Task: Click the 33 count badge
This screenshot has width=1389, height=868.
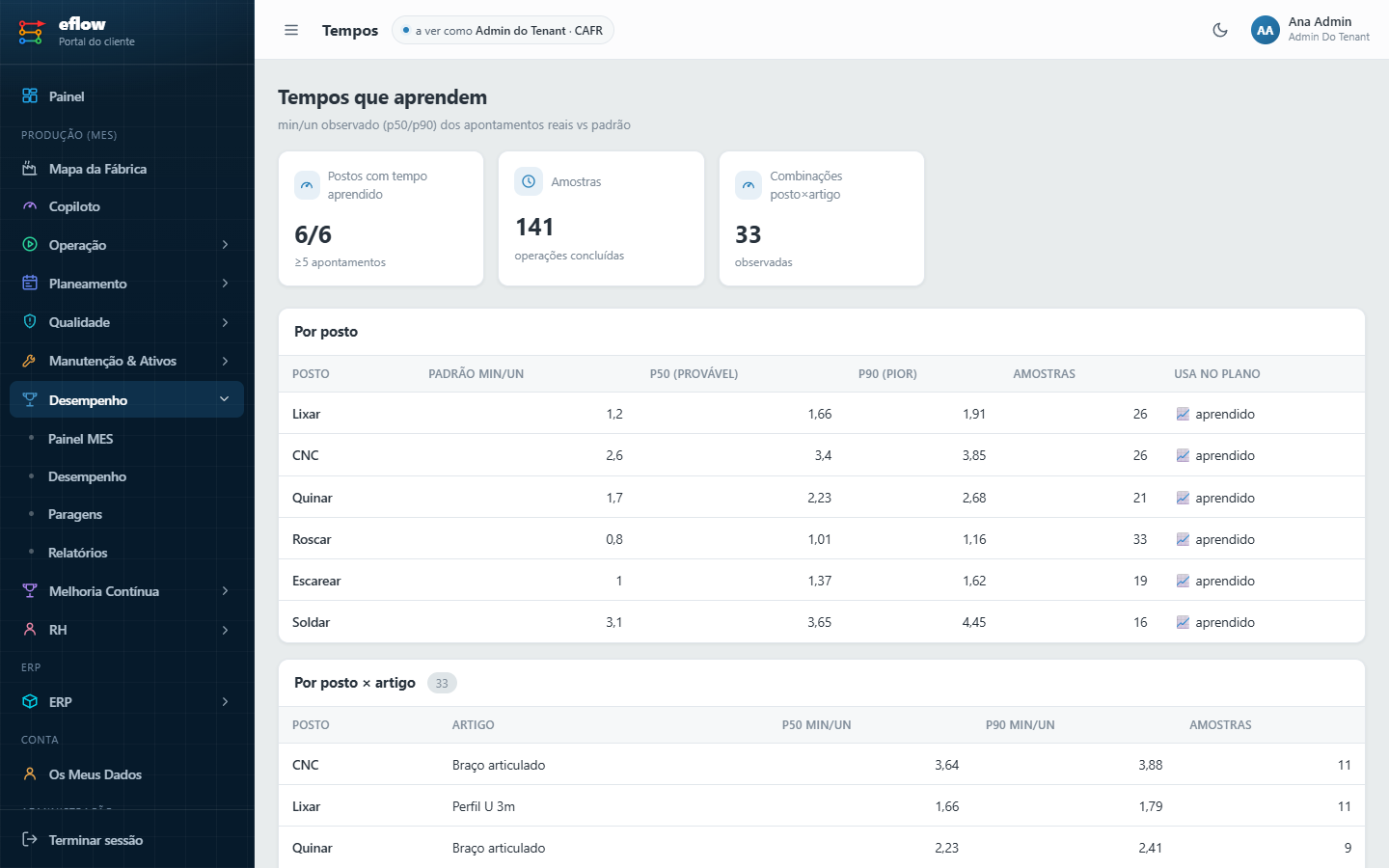Action: [442, 683]
